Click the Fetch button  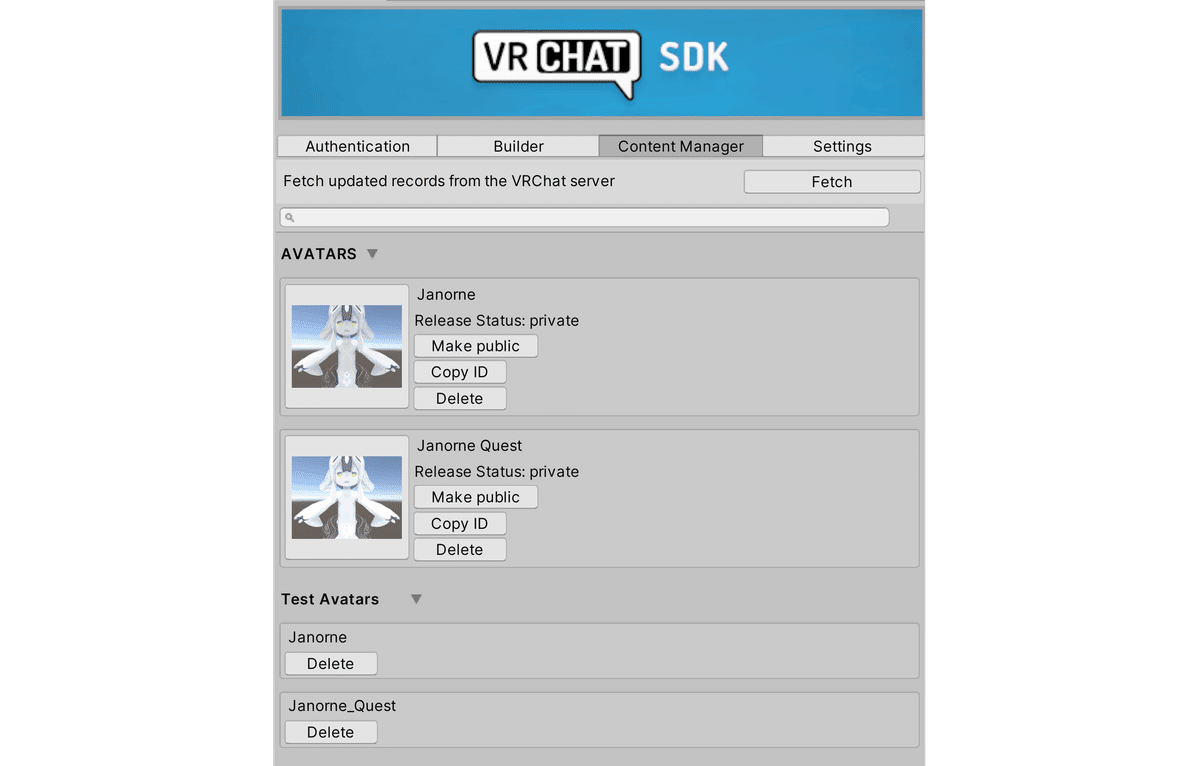coord(832,182)
